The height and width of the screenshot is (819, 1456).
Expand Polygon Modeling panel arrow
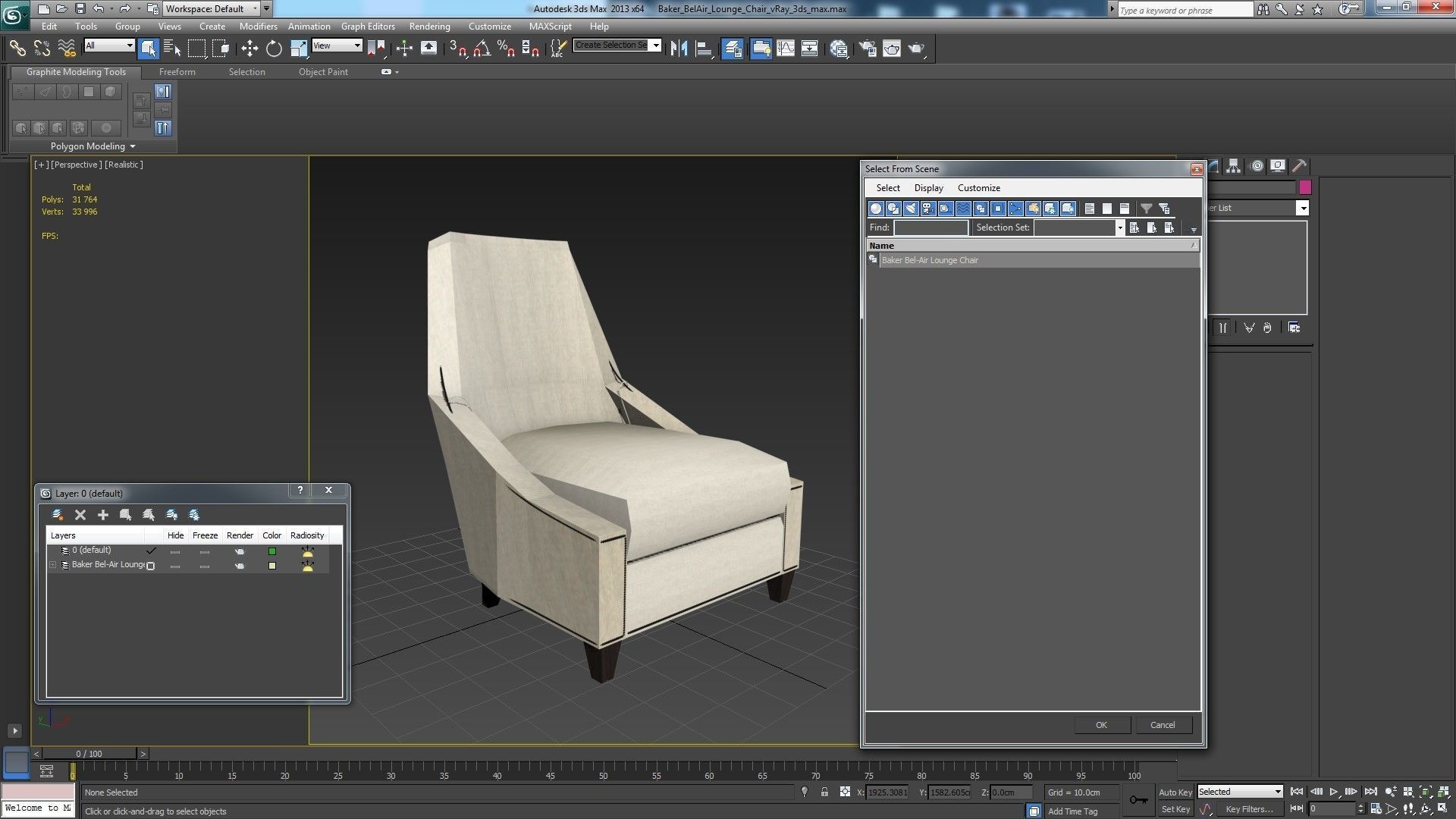pos(133,146)
